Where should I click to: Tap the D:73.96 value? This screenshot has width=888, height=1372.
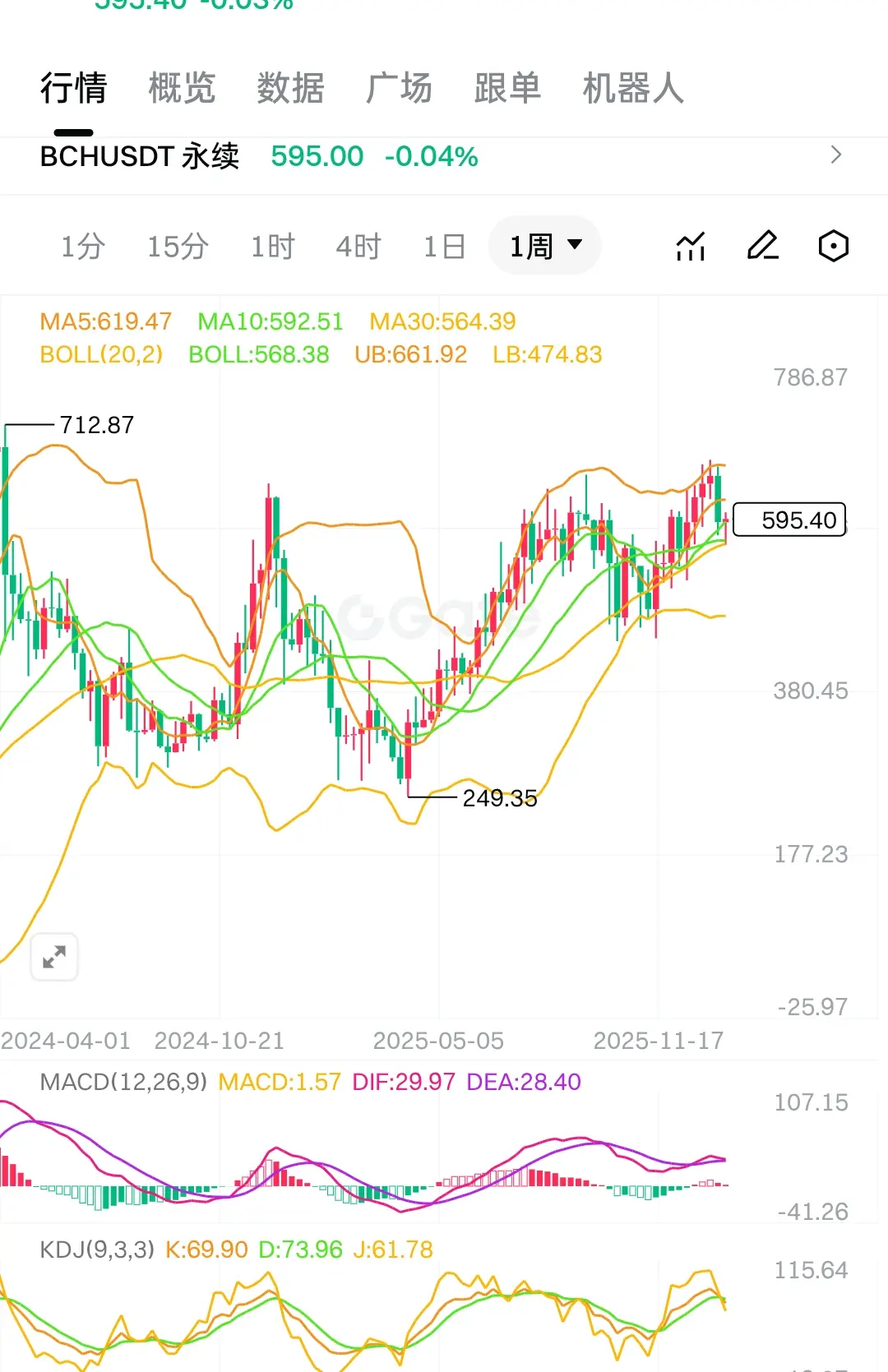(300, 1250)
